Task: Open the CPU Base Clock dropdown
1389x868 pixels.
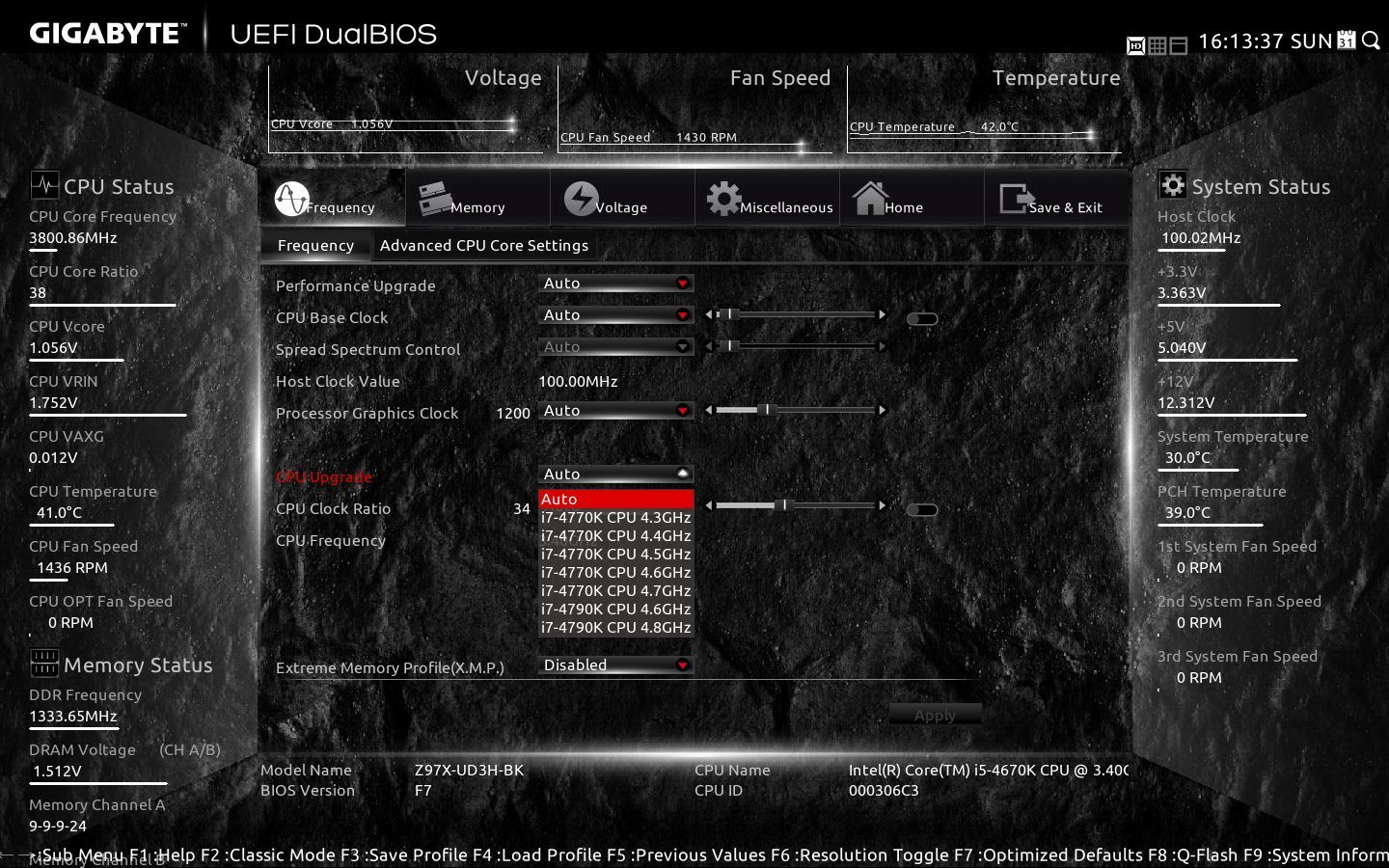Action: click(615, 315)
